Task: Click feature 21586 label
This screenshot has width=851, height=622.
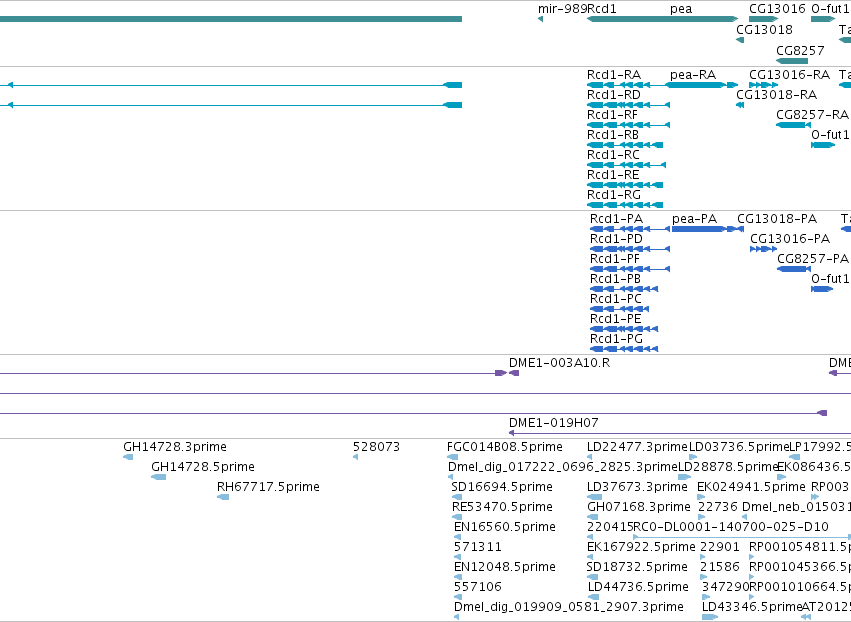Action: point(720,567)
